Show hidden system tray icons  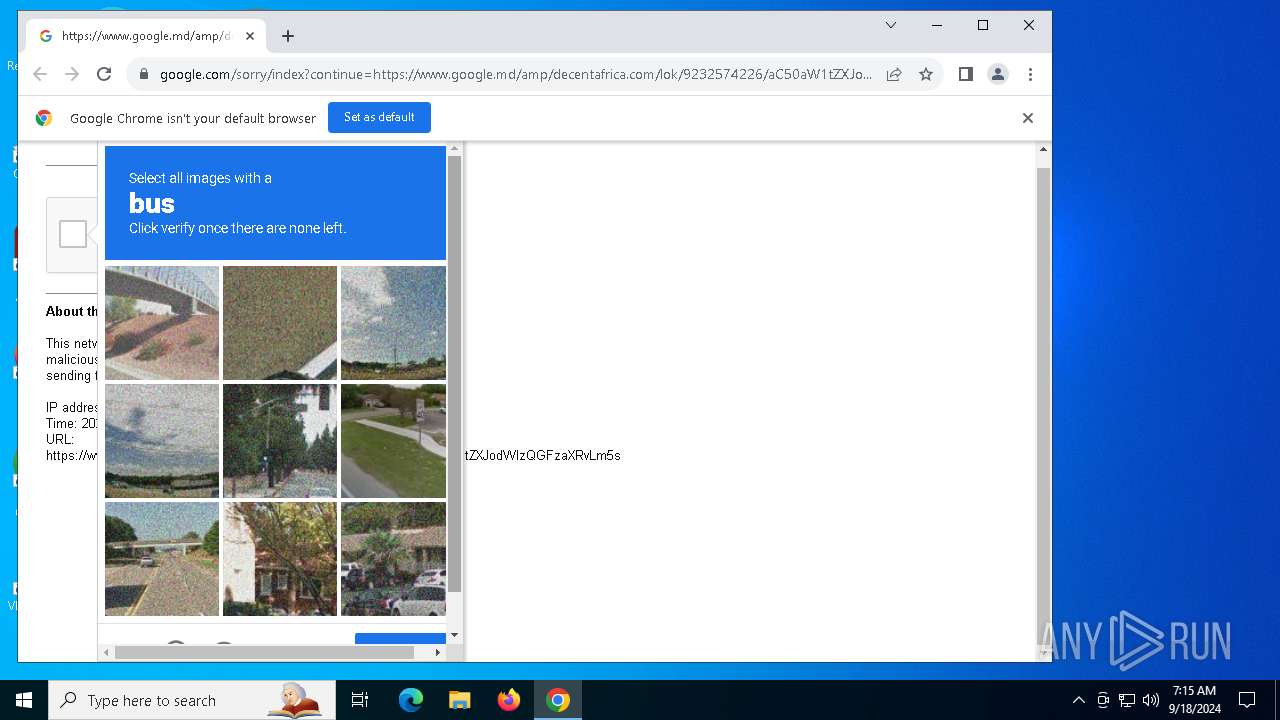pos(1078,700)
